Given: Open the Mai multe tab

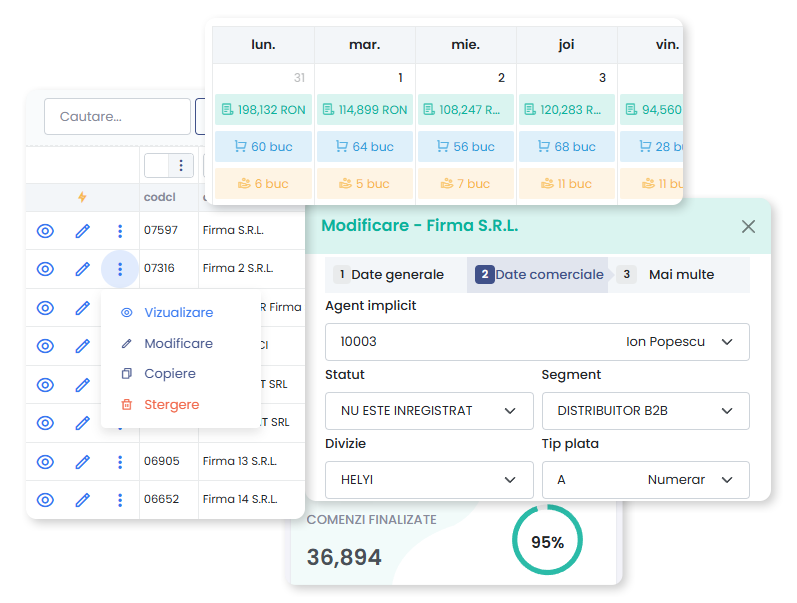Looking at the screenshot, I should tap(680, 275).
